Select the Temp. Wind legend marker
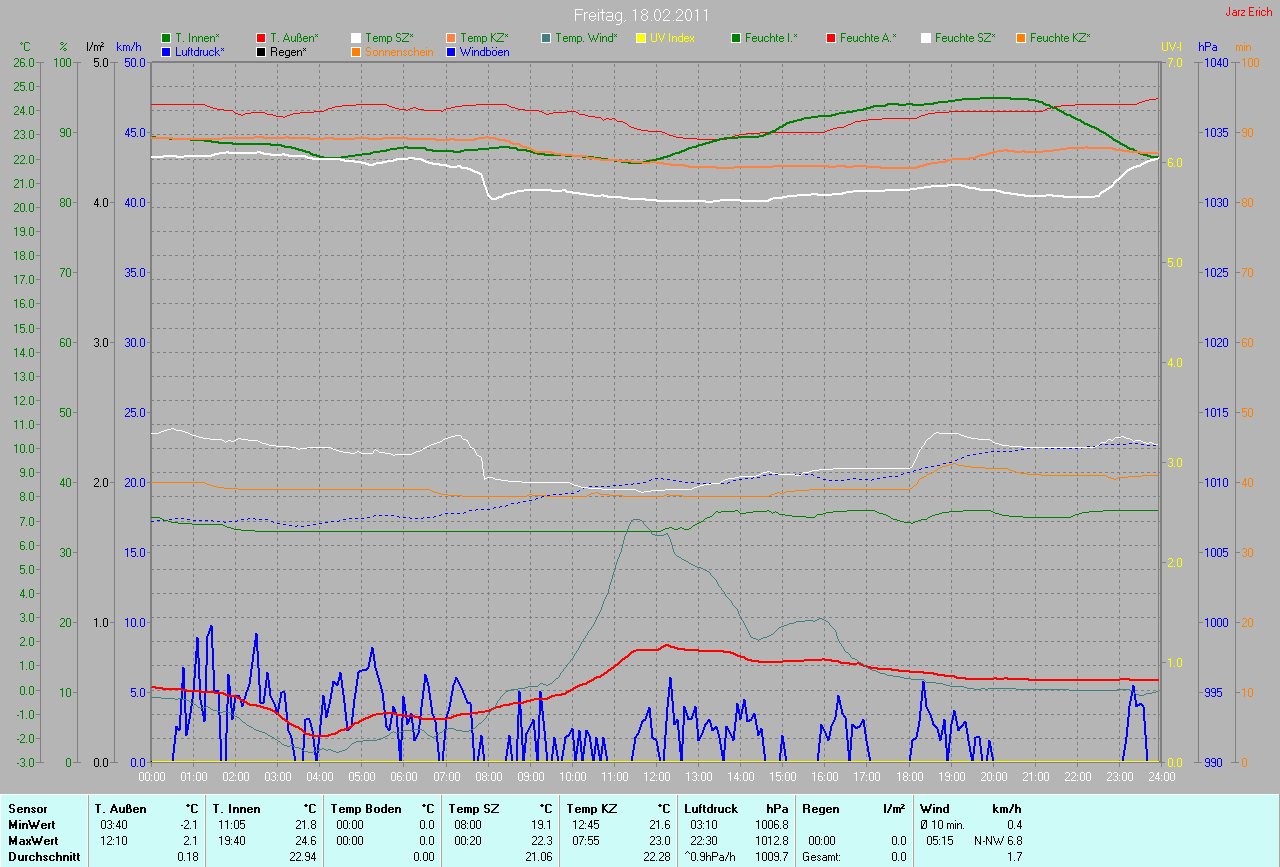 pos(545,38)
